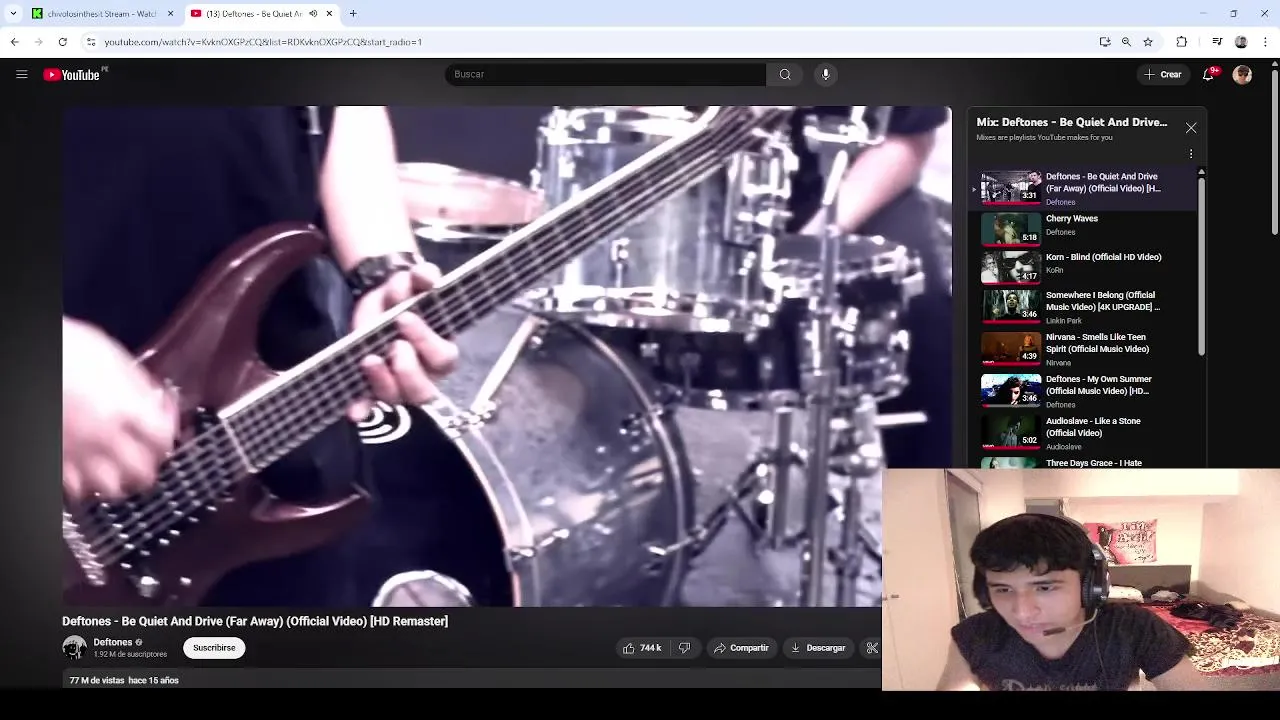The width and height of the screenshot is (1280, 720).
Task: Open the zoom magnifier in address bar
Action: (x=1126, y=42)
